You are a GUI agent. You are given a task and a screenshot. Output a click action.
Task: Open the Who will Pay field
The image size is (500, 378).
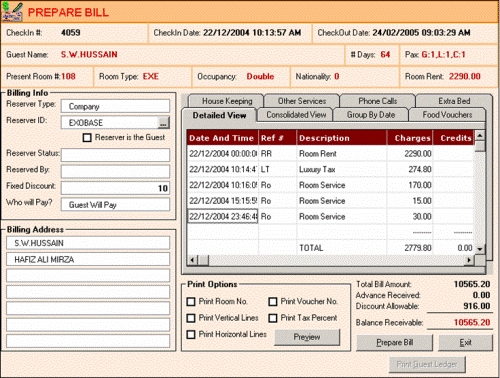pos(115,205)
